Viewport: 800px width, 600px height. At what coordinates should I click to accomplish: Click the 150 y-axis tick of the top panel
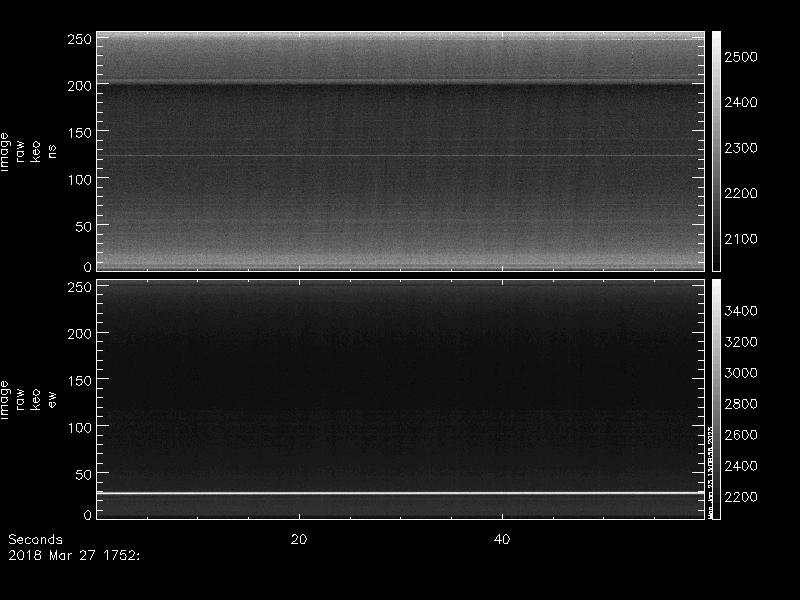[x=79, y=133]
